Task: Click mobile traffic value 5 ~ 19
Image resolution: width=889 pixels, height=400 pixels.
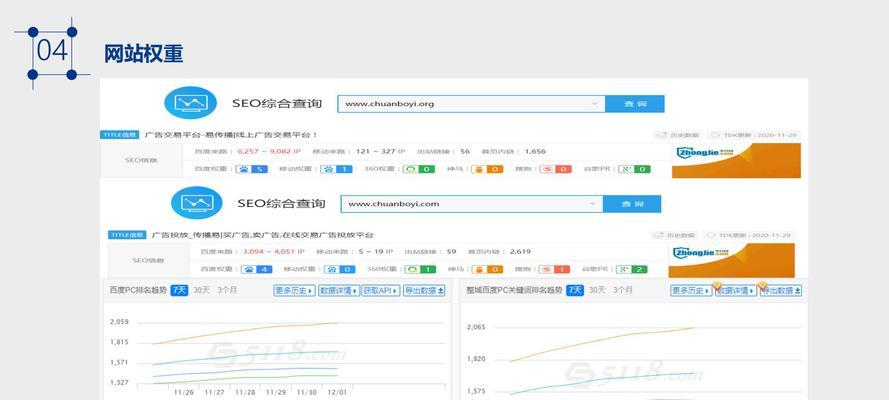Action: [372, 252]
